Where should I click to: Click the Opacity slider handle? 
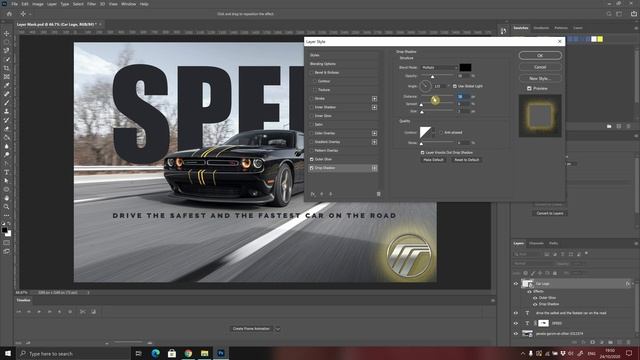[433, 77]
